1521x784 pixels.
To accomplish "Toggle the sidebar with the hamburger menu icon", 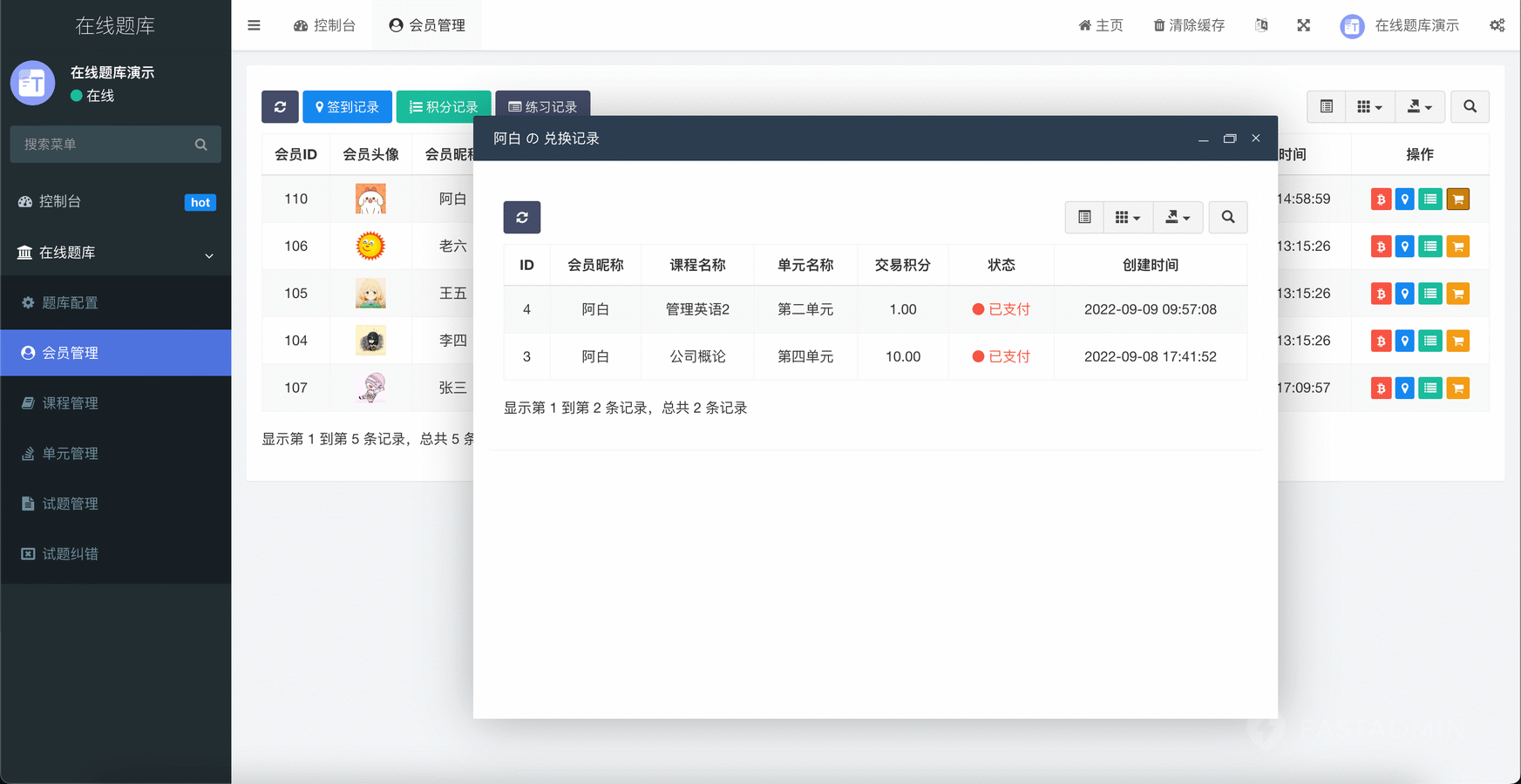I will pyautogui.click(x=254, y=25).
